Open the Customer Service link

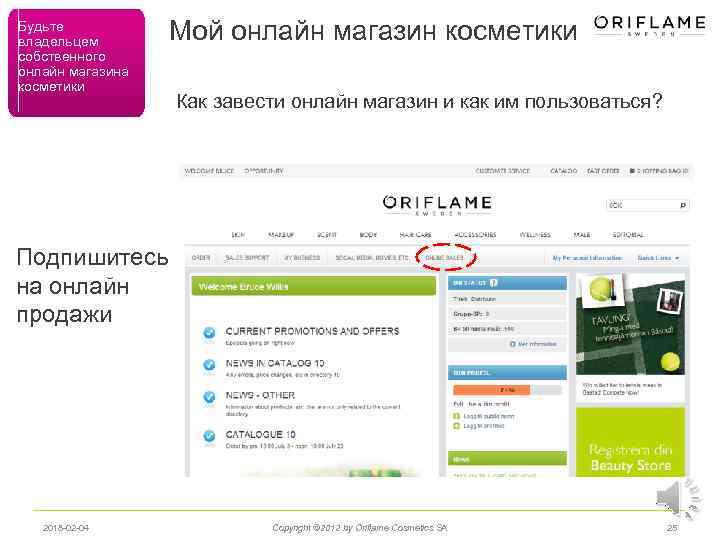point(502,171)
